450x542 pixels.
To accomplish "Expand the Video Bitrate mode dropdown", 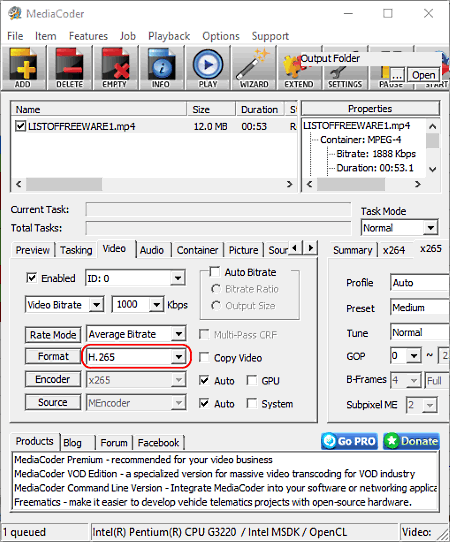I will [64, 305].
